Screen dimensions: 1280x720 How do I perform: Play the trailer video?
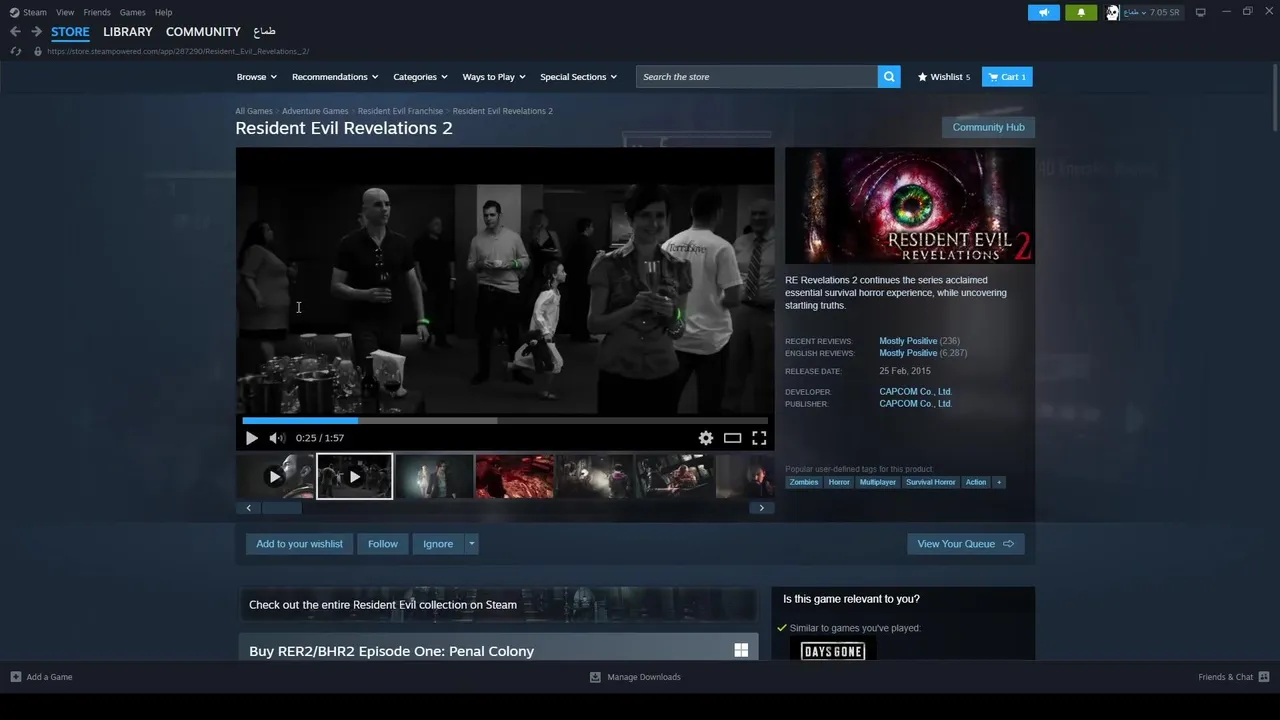point(251,438)
